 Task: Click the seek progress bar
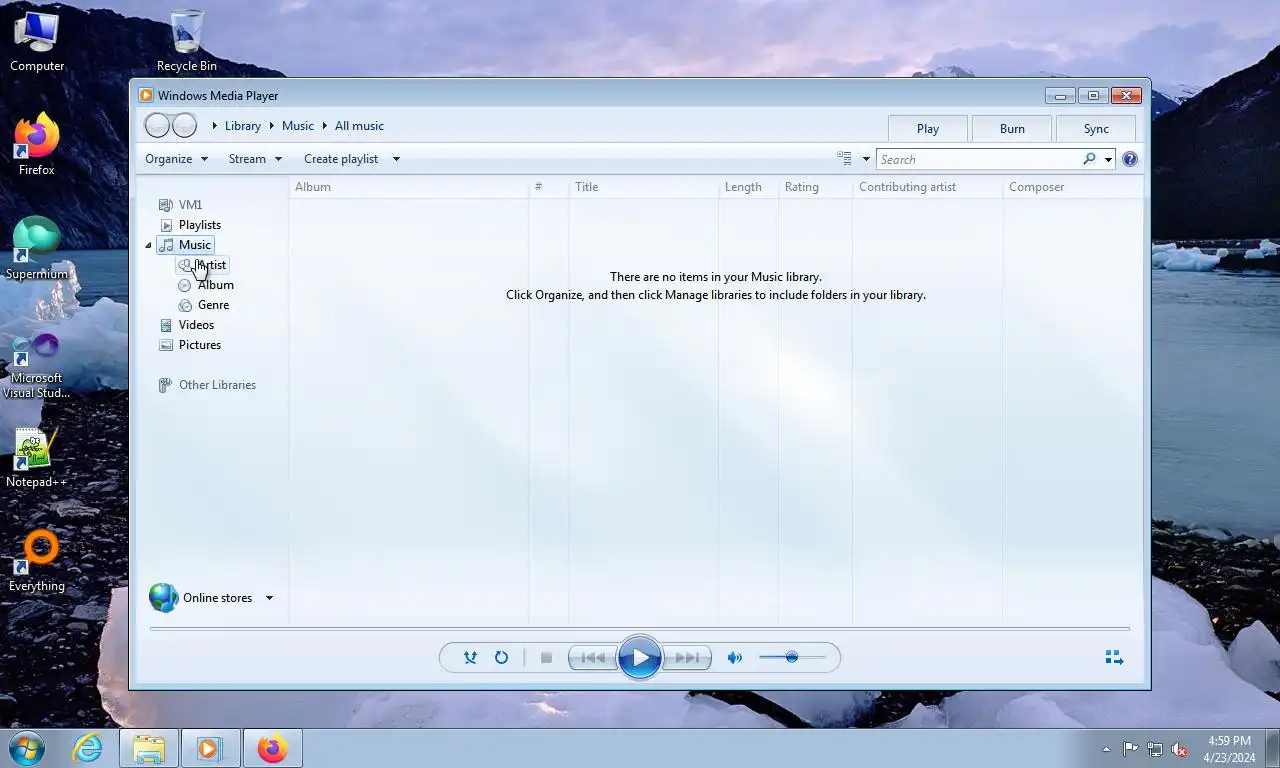(640, 629)
